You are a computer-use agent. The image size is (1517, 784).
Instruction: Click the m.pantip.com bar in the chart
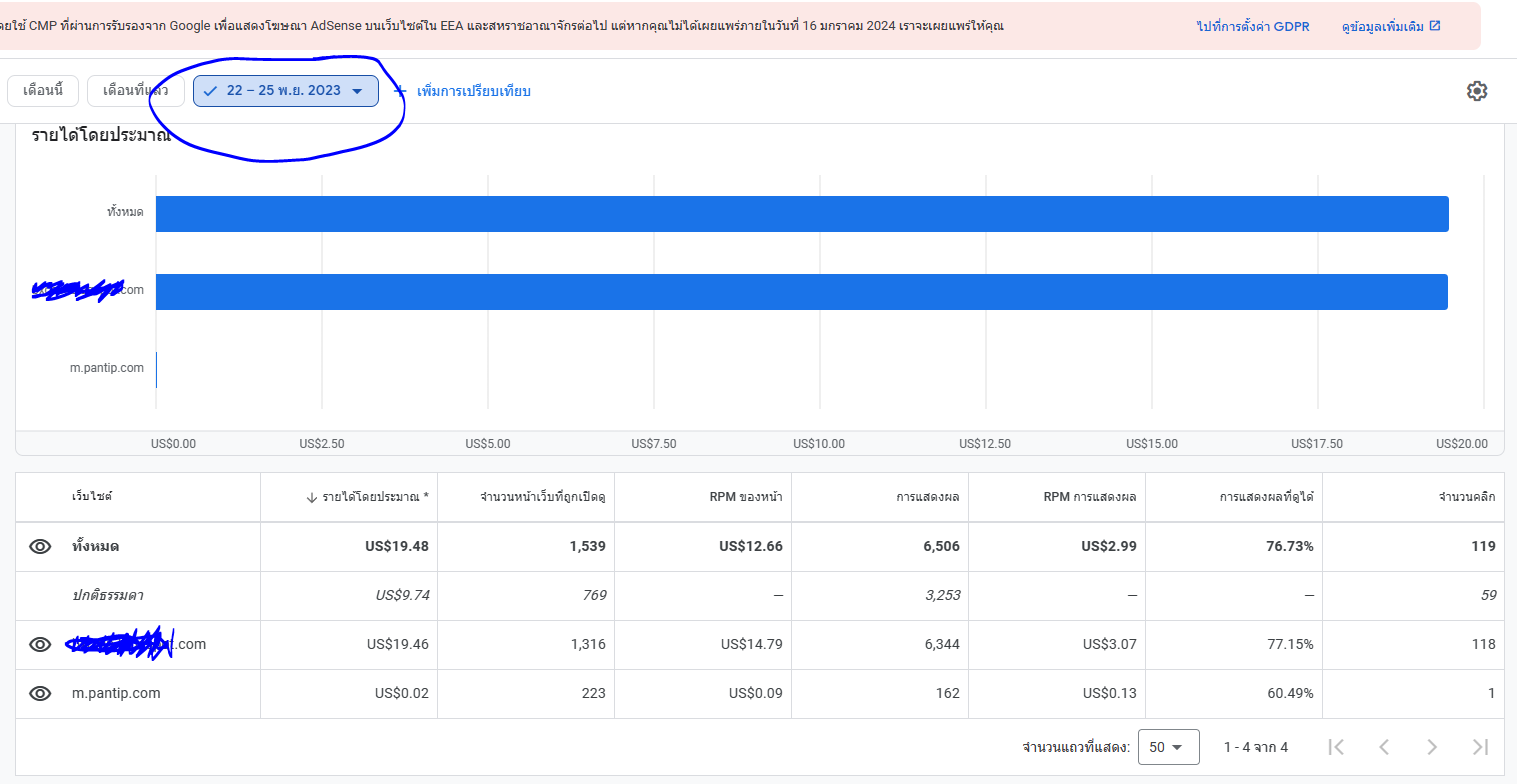(x=157, y=370)
